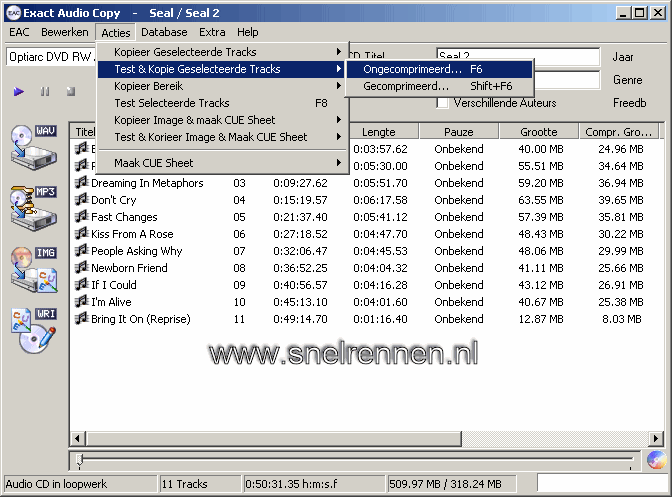Image resolution: width=672 pixels, height=497 pixels.
Task: Click the scrollbar left arrow
Action: click(x=78, y=439)
